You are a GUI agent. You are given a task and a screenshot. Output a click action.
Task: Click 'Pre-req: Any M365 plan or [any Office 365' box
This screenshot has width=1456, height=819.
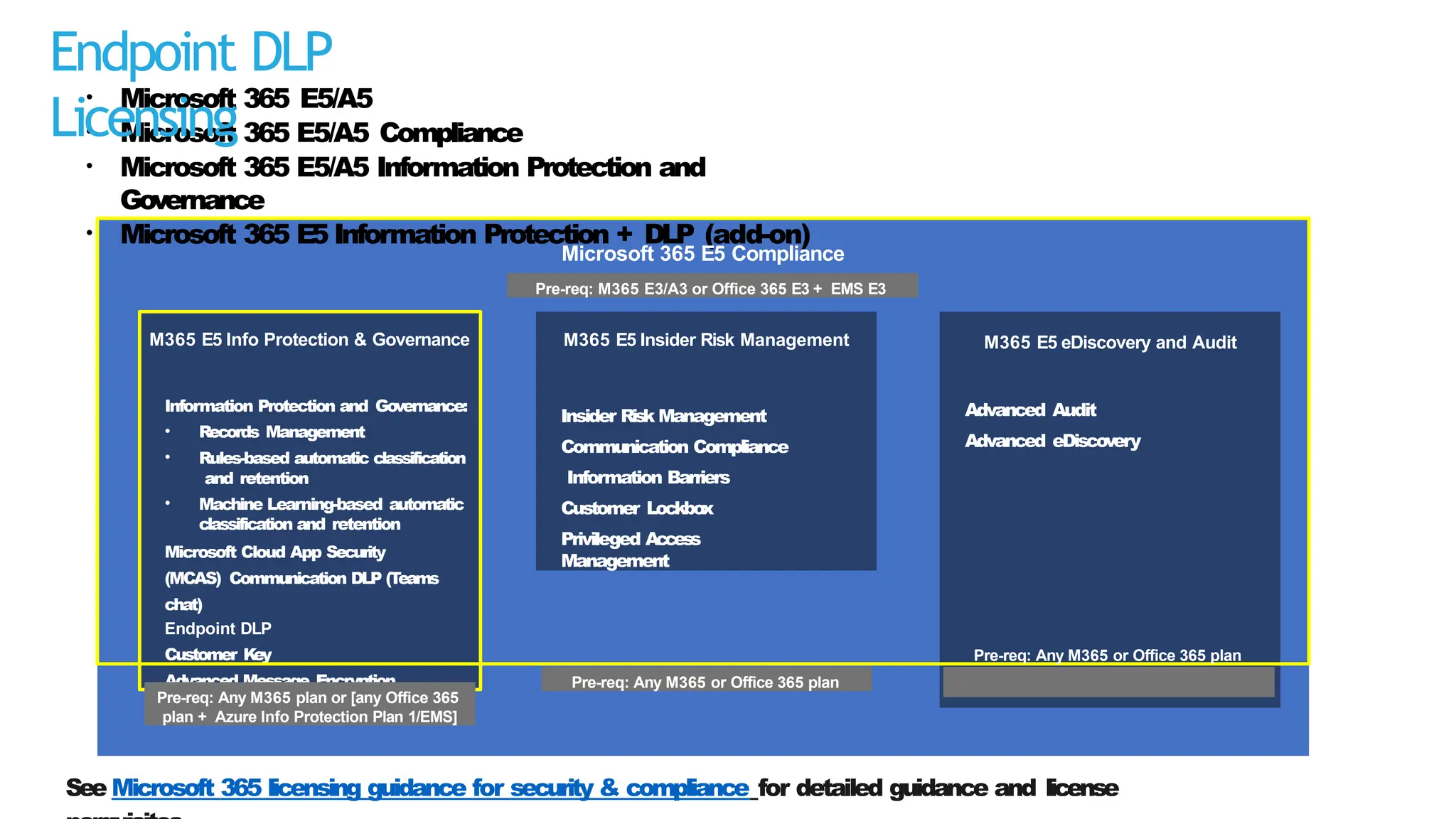click(309, 704)
